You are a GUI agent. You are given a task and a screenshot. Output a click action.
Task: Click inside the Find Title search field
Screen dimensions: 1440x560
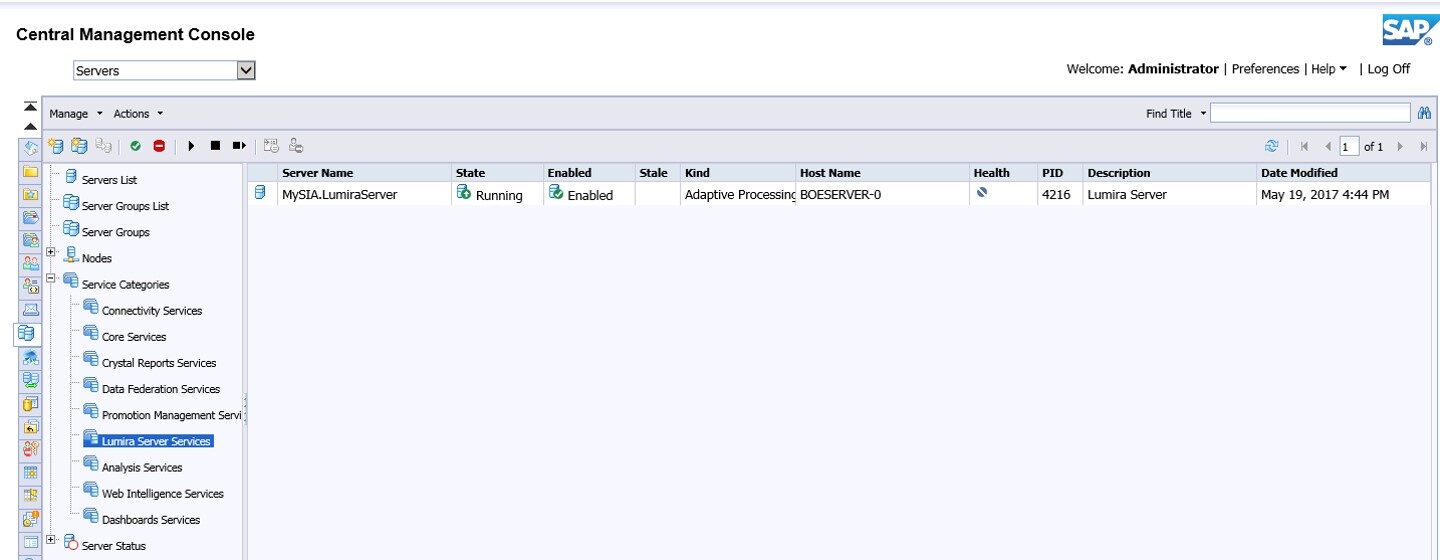pos(1309,113)
